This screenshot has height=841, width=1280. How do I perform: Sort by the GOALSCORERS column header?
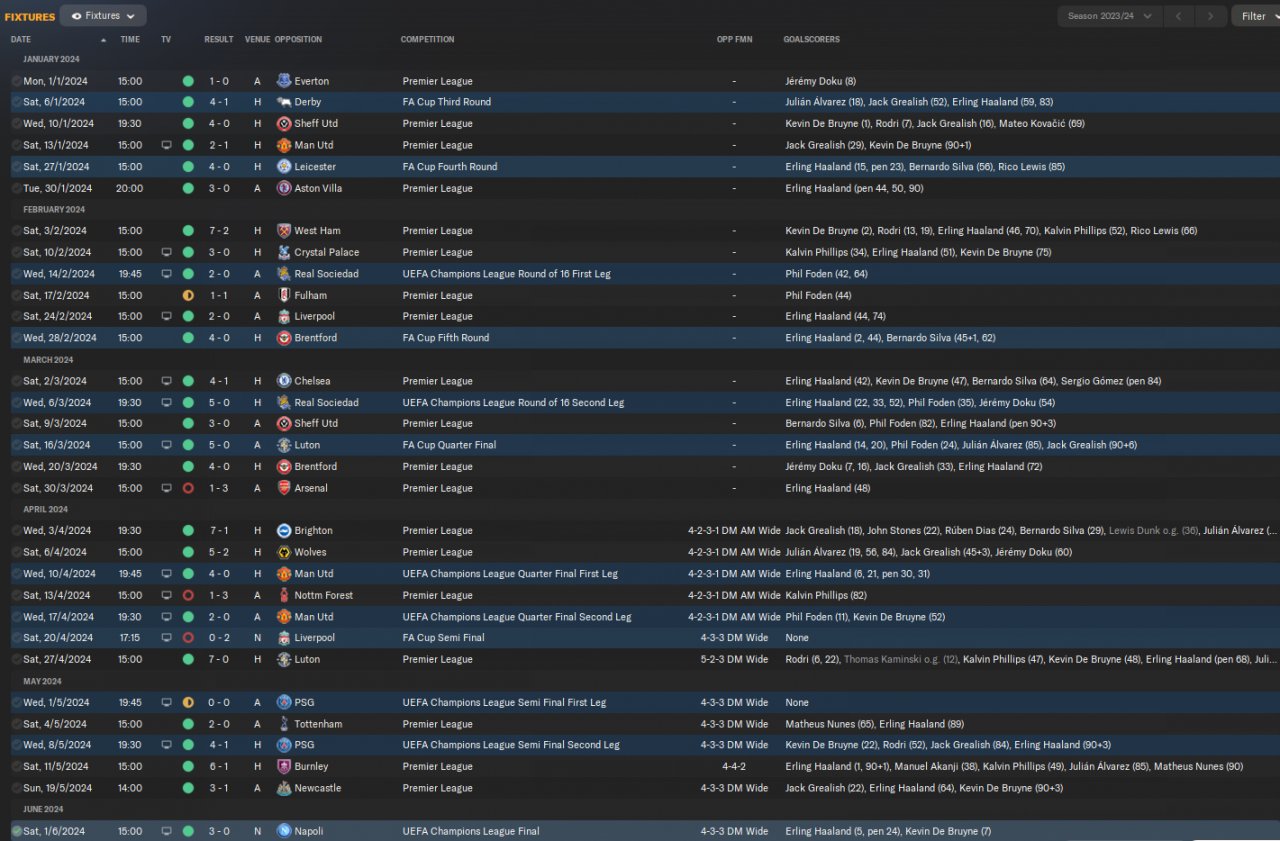point(812,40)
